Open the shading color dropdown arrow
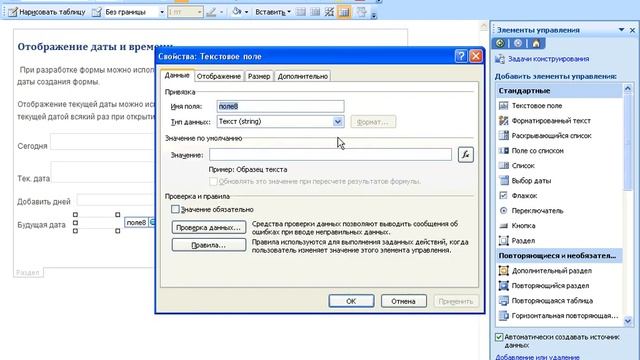 247,12
